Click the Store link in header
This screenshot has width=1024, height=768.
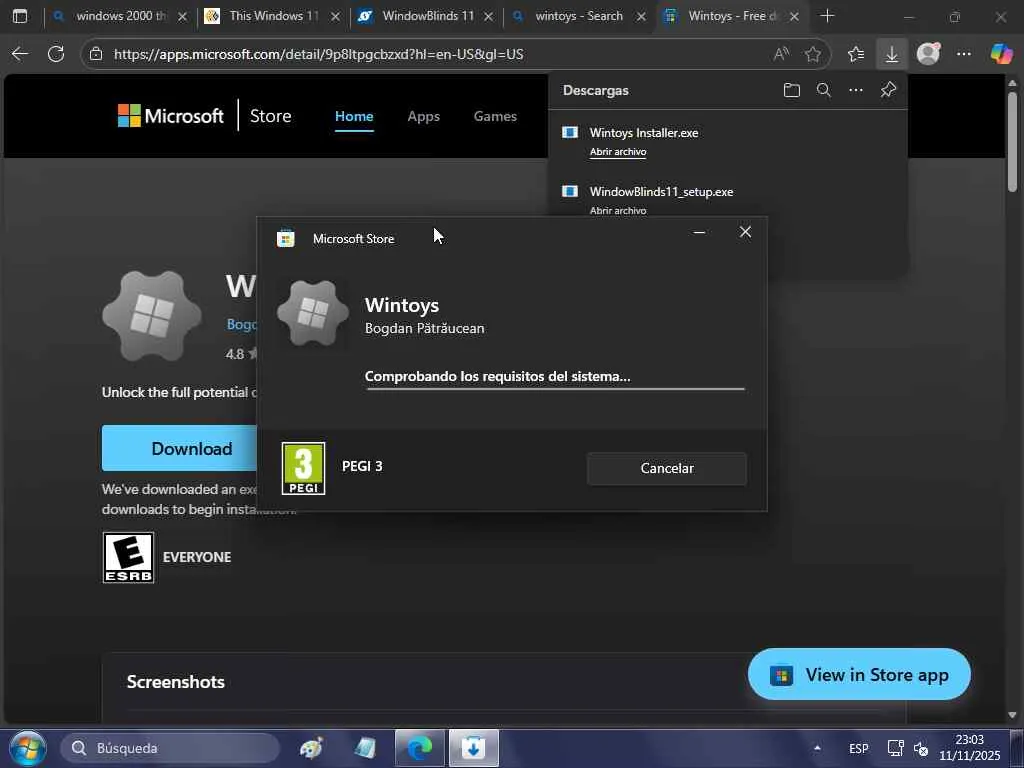point(270,116)
